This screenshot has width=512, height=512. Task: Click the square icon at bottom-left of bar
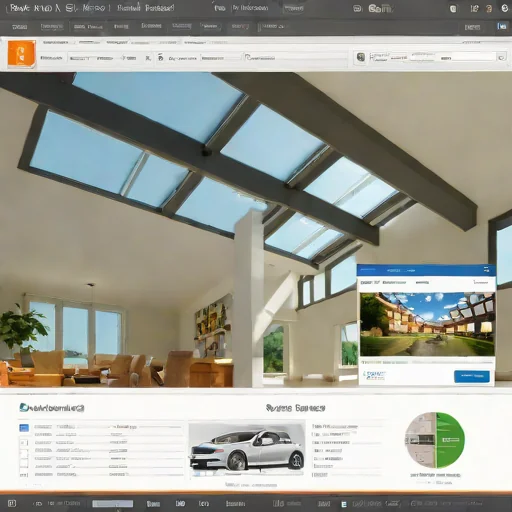(12, 503)
